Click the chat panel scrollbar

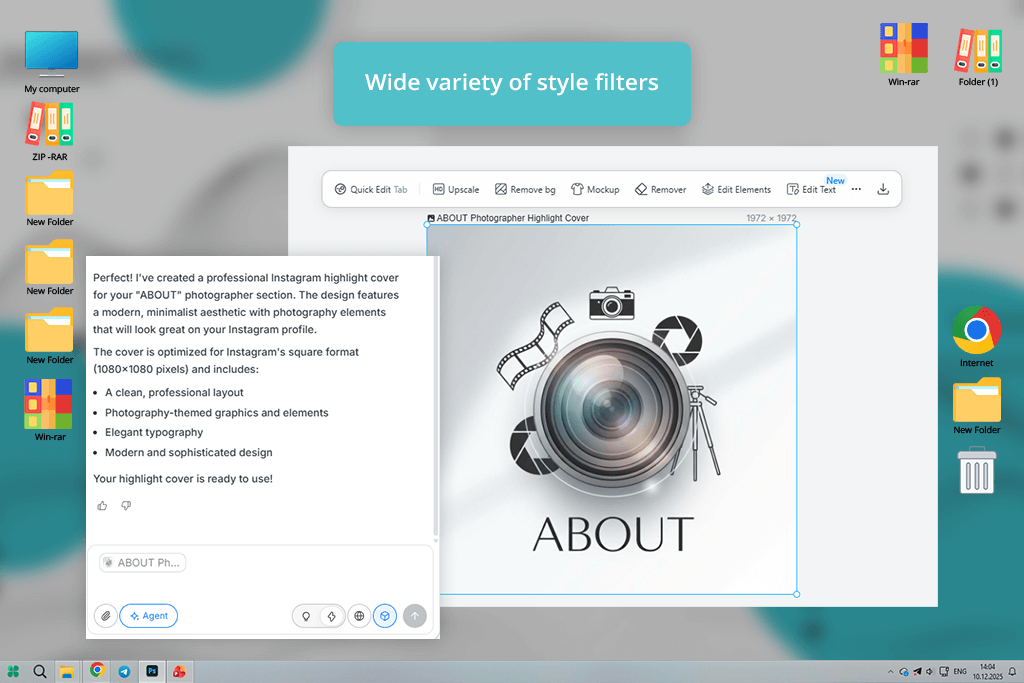tap(436, 398)
